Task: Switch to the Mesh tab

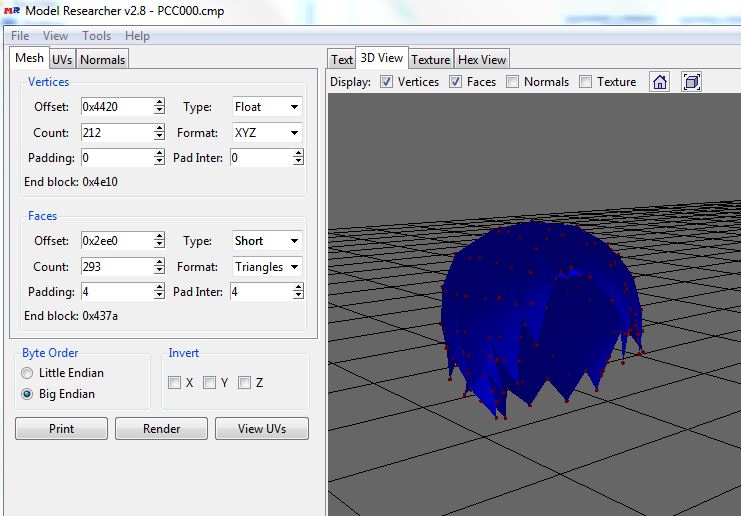Action: (x=29, y=58)
